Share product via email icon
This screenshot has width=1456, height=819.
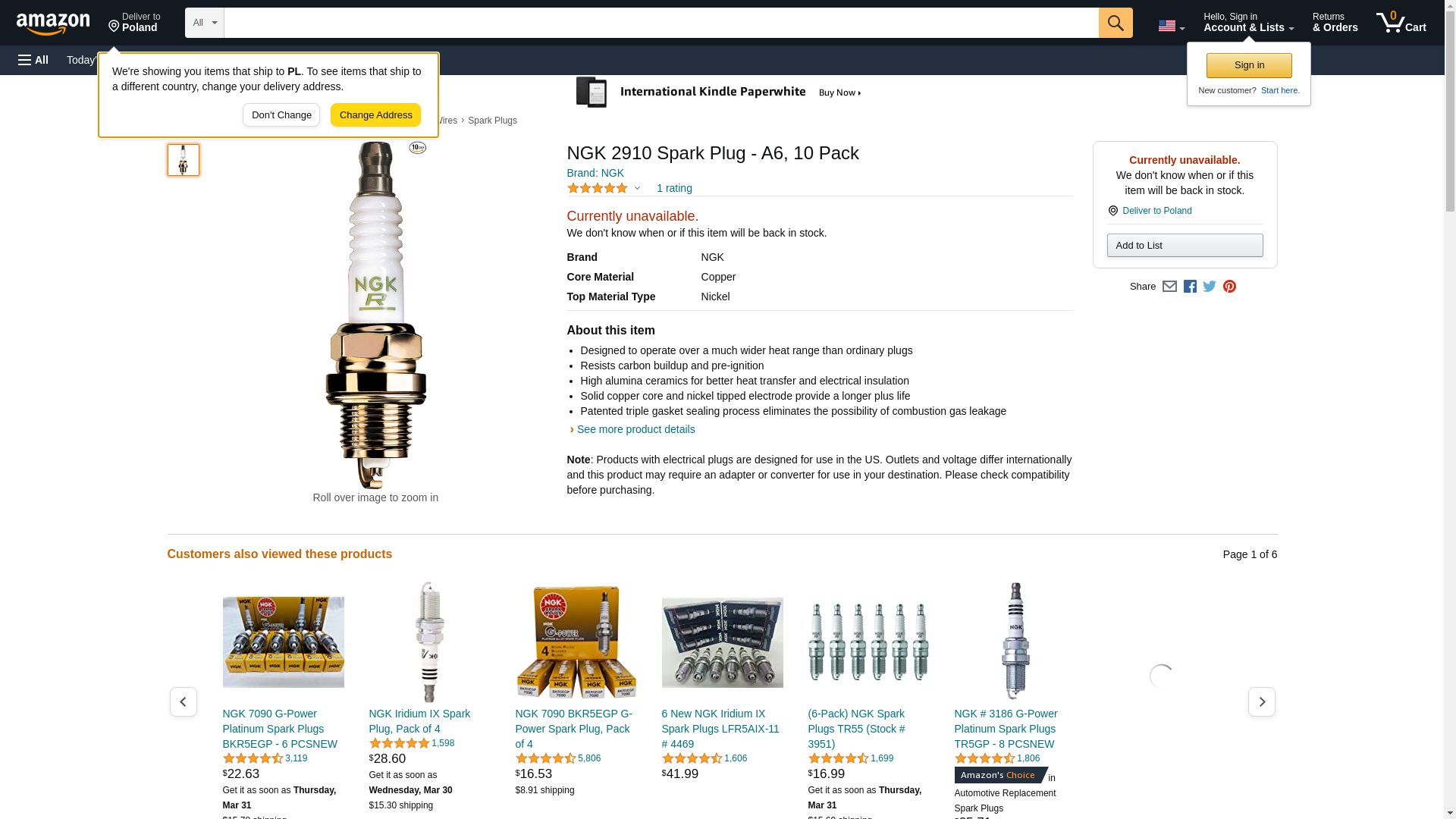[x=1169, y=287]
